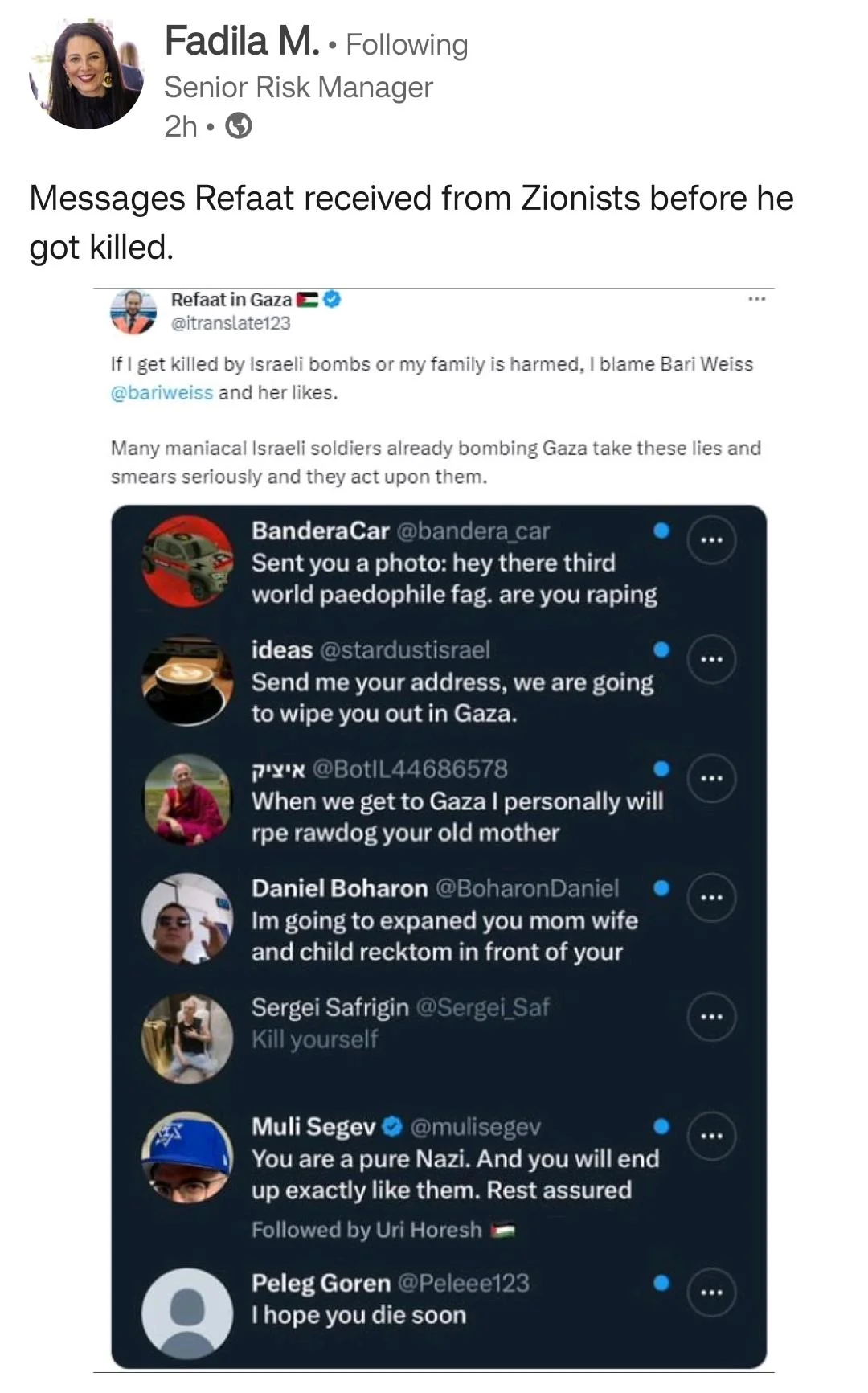Open more options for the Sergei Safrigin message
The image size is (868, 1393).
[x=711, y=1017]
